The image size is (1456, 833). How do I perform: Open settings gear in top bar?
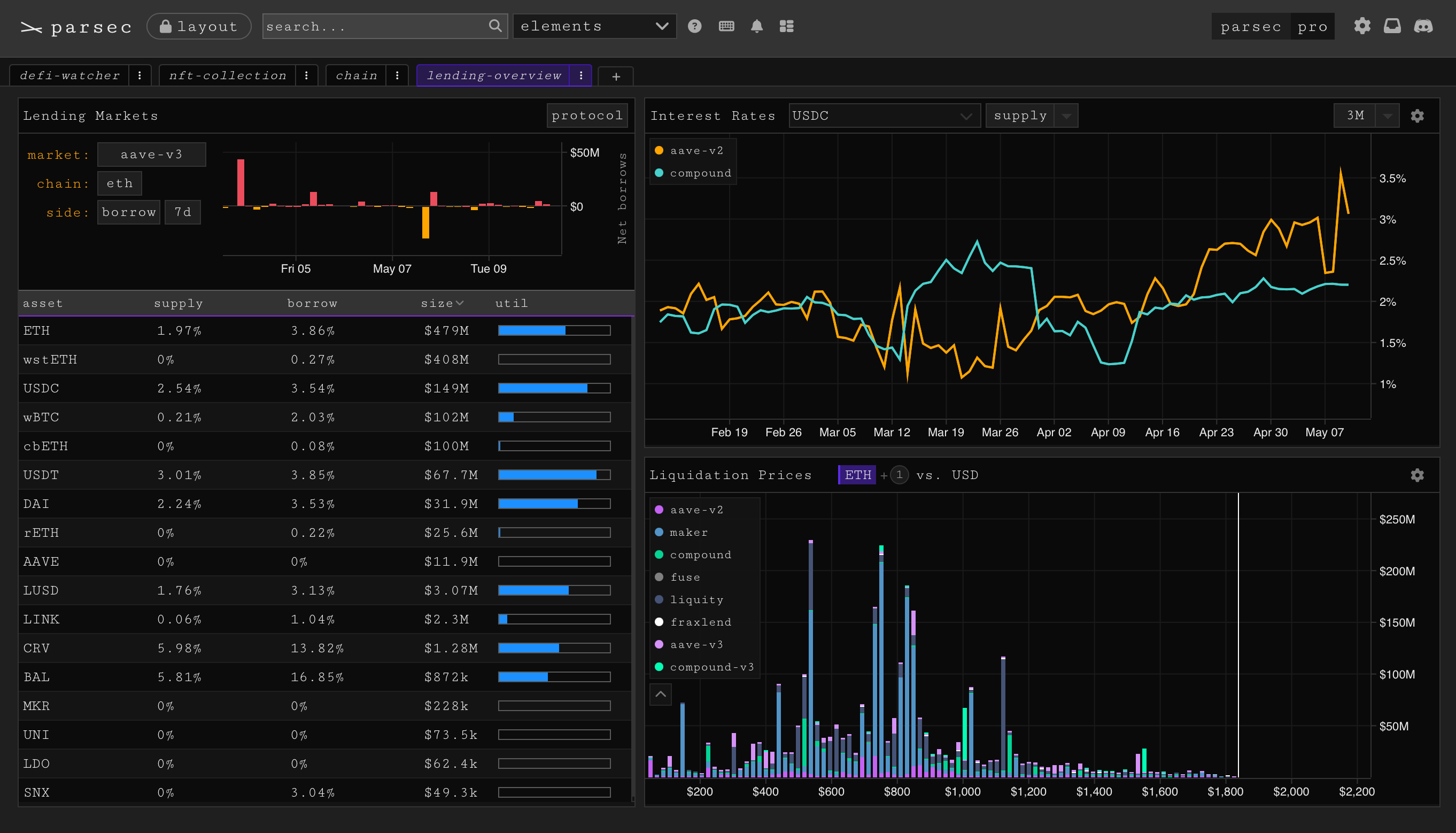tap(1361, 26)
